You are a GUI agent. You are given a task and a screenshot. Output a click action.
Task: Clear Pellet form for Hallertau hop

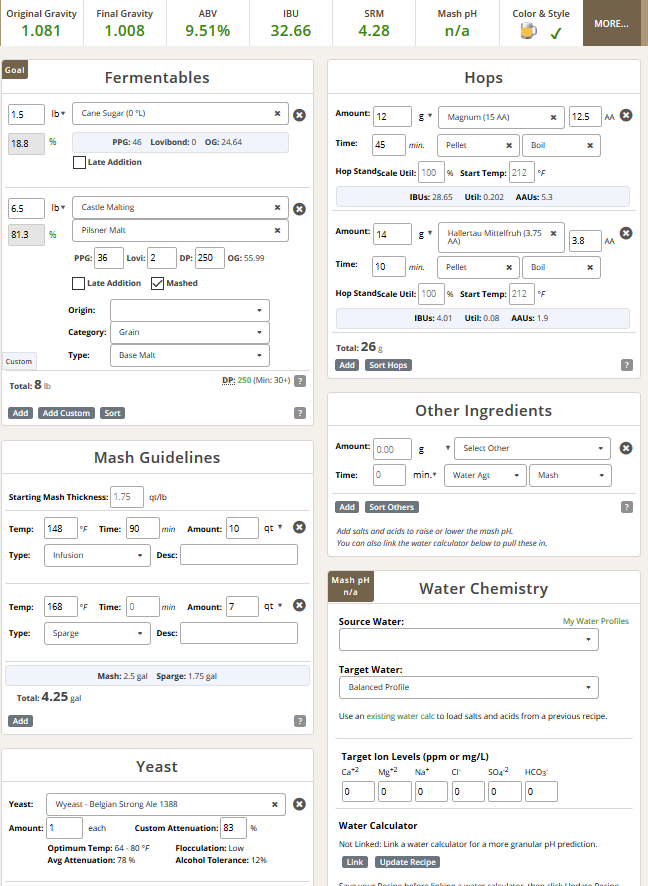point(509,268)
